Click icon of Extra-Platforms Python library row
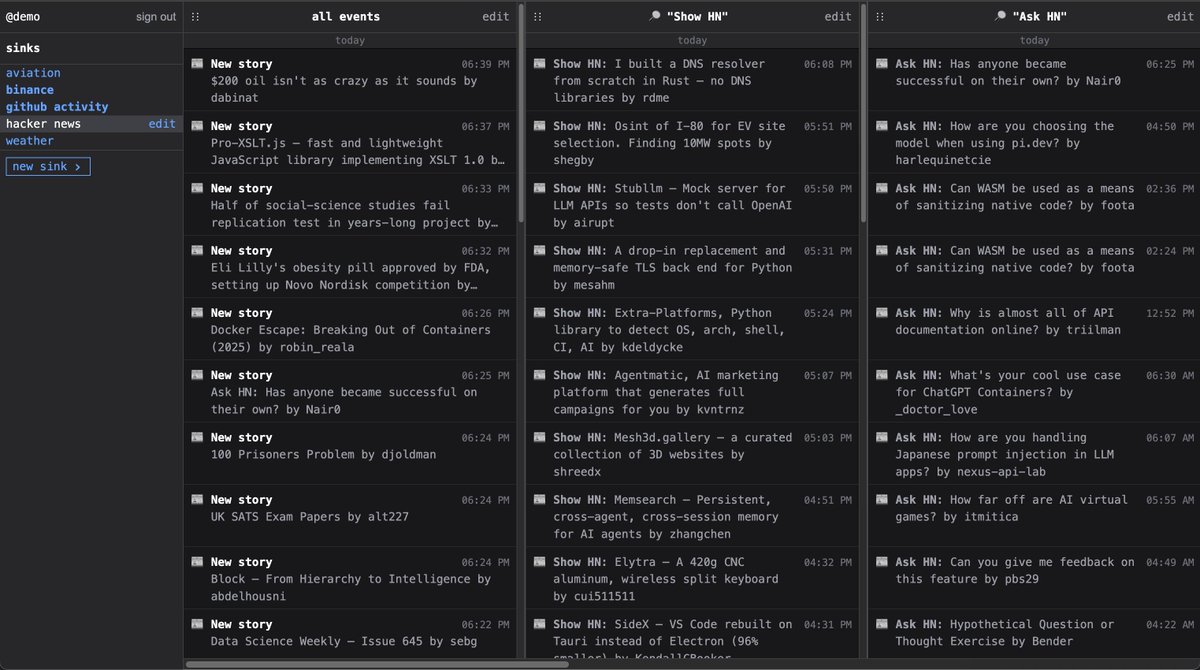This screenshot has height=670, width=1200. coord(540,313)
